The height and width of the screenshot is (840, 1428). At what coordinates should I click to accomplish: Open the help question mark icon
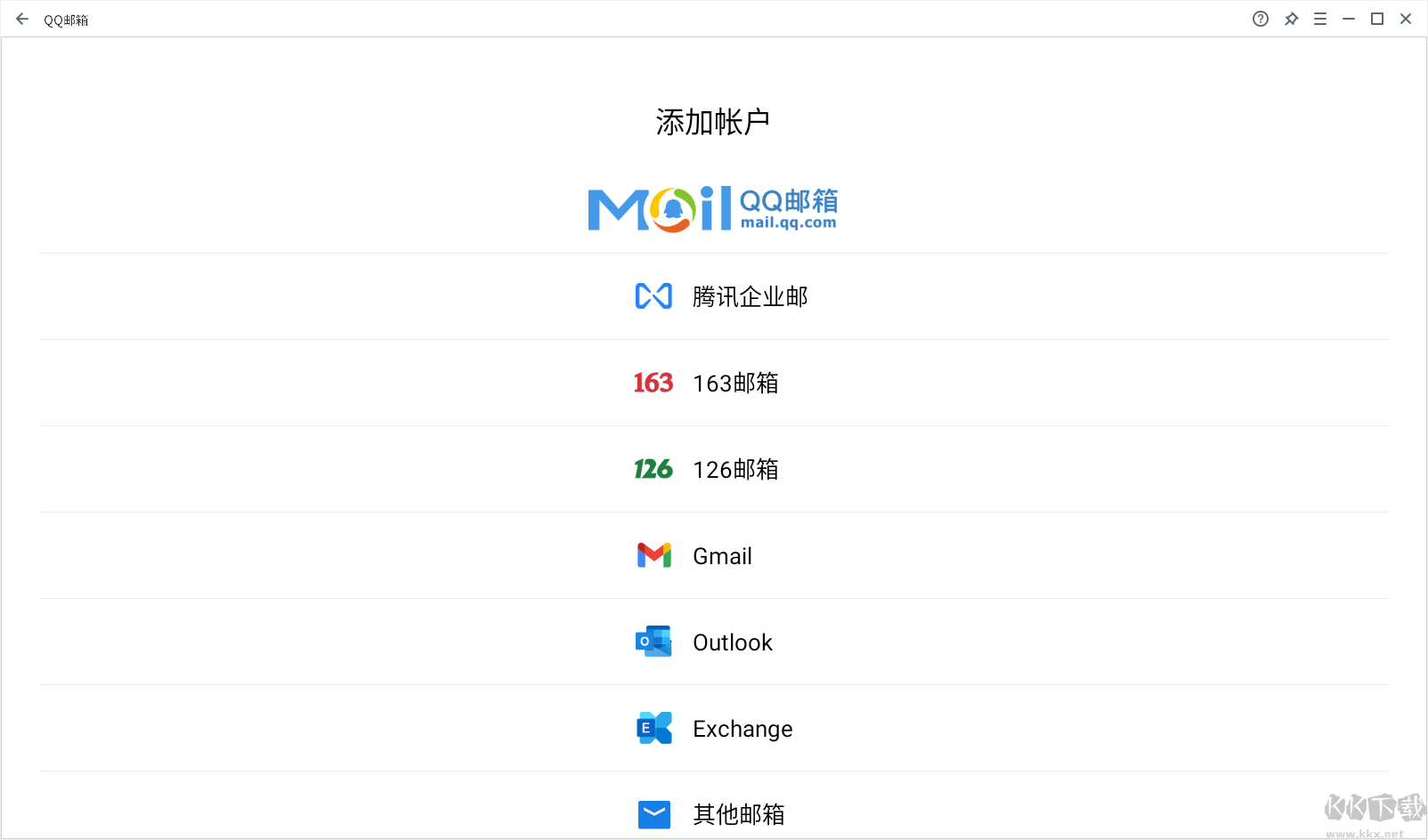[1261, 19]
